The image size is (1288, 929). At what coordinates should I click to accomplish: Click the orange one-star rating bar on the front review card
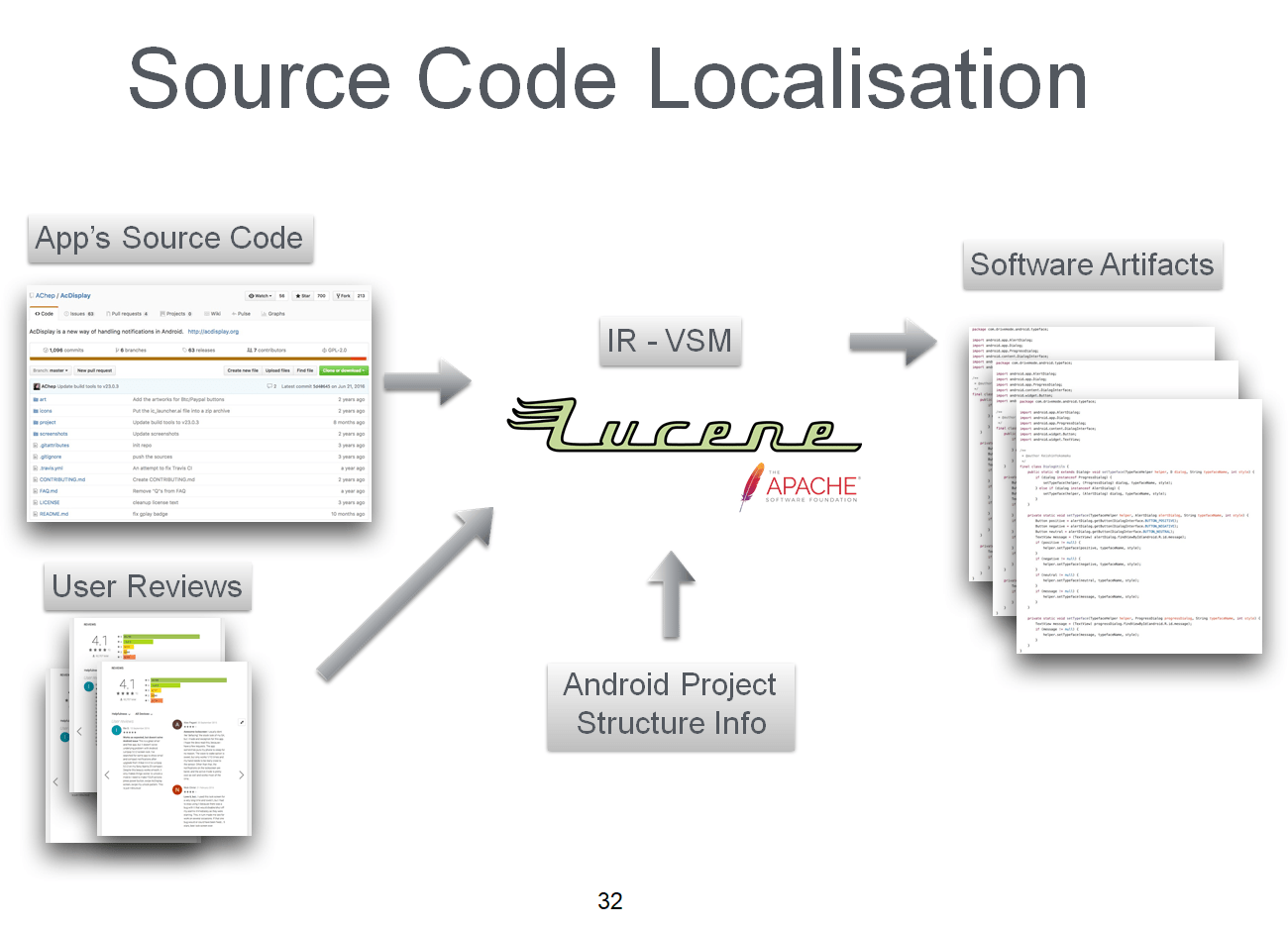tap(156, 700)
